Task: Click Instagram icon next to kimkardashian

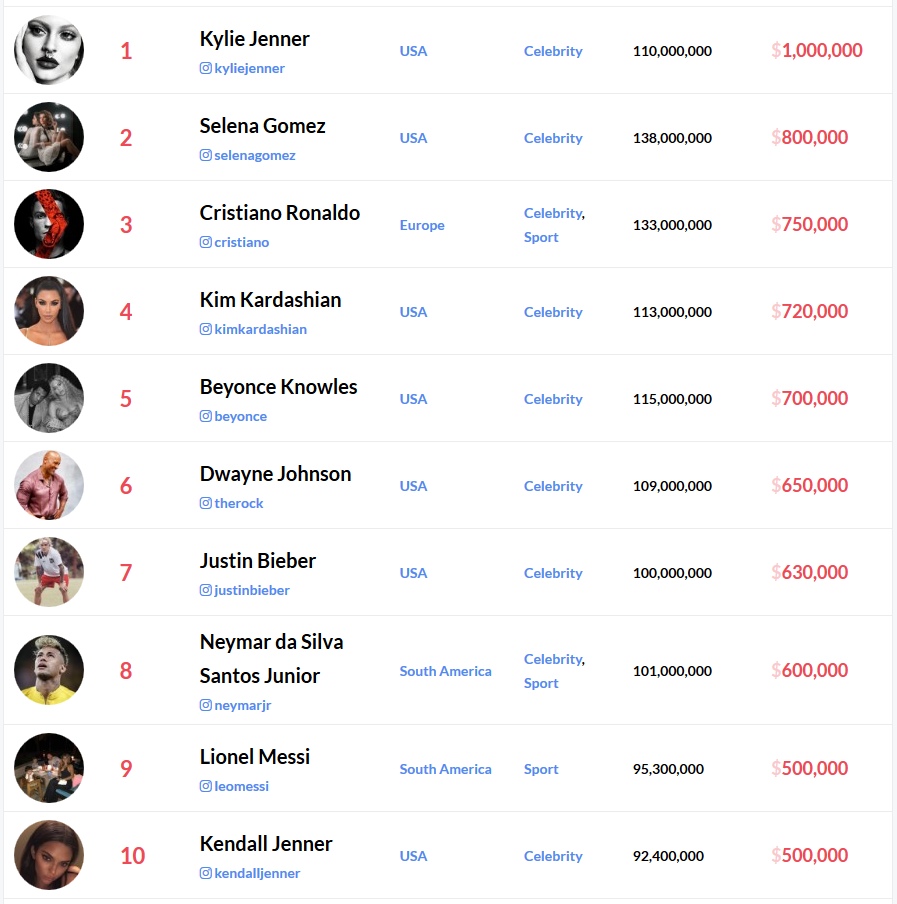Action: coord(205,329)
